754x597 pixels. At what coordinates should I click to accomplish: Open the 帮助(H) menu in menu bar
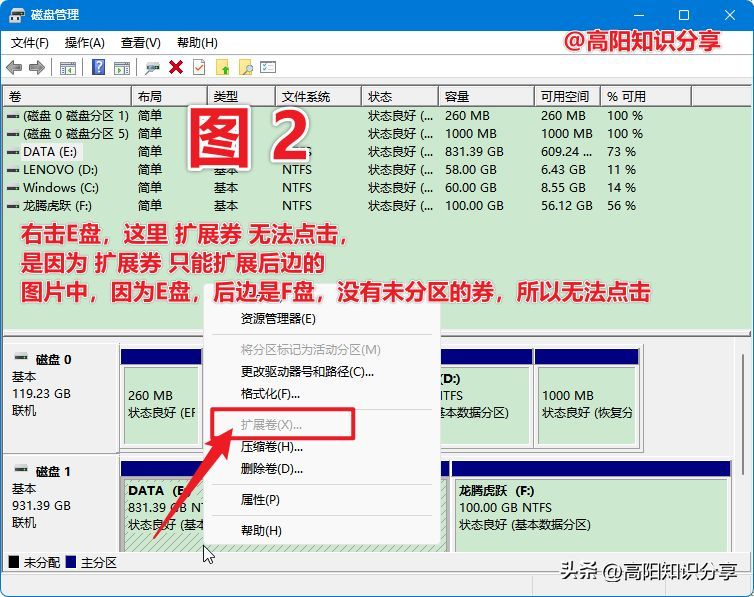point(197,43)
